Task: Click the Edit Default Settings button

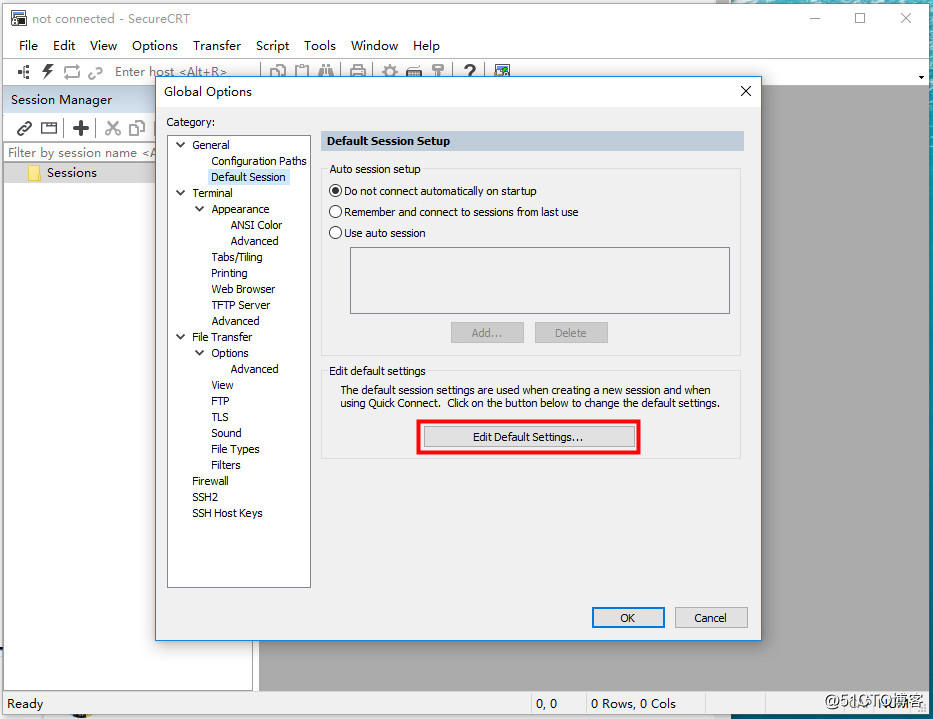Action: click(x=528, y=437)
